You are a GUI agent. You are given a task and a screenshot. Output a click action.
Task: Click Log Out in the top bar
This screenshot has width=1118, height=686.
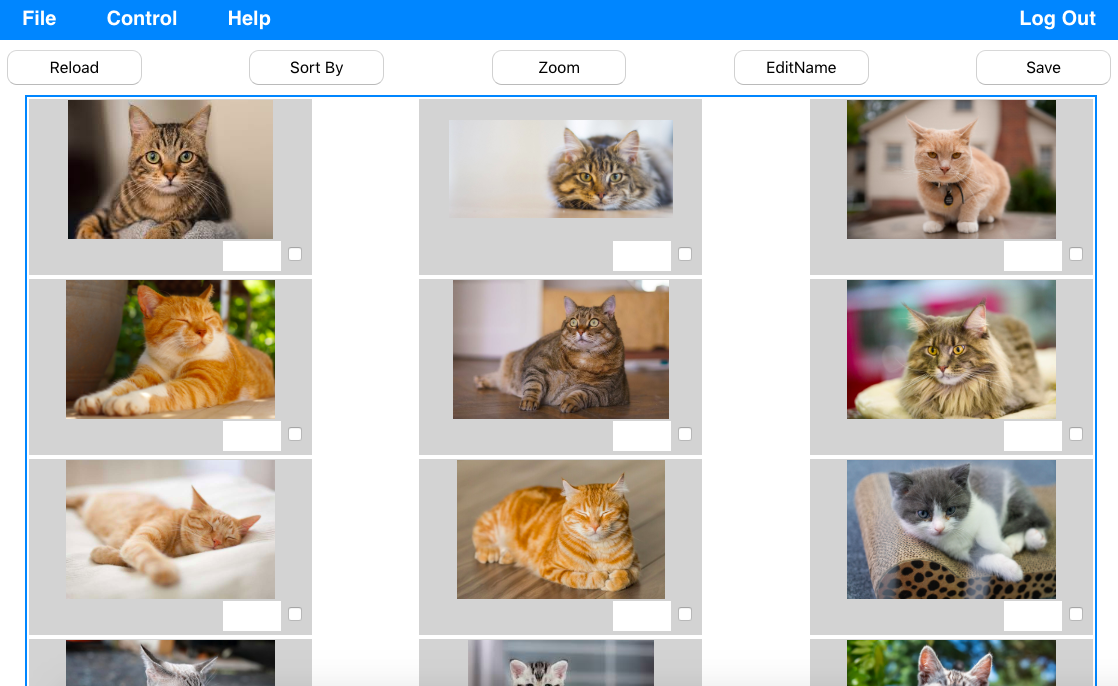tap(1057, 19)
